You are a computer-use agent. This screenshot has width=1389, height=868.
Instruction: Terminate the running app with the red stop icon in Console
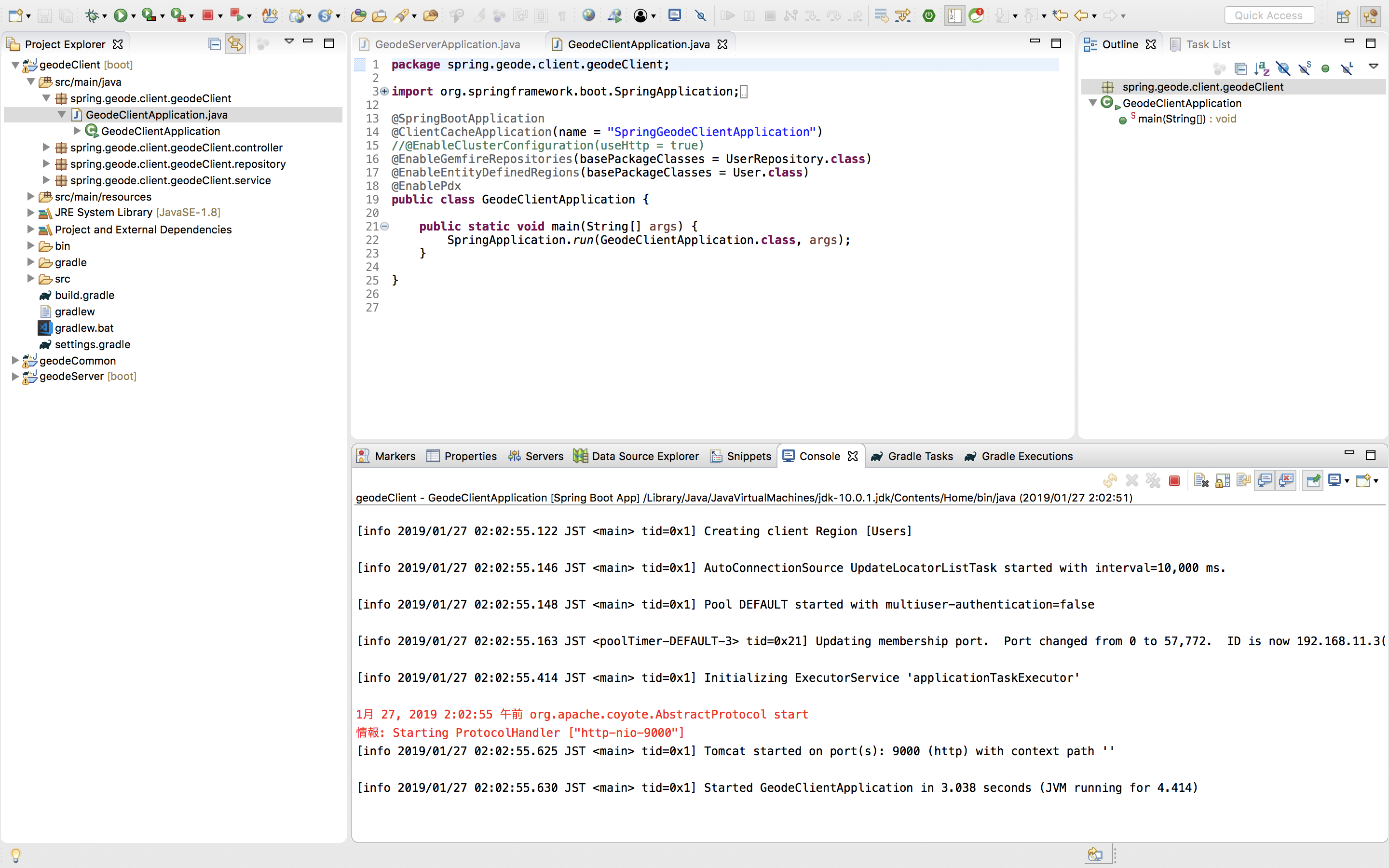coord(1174,480)
